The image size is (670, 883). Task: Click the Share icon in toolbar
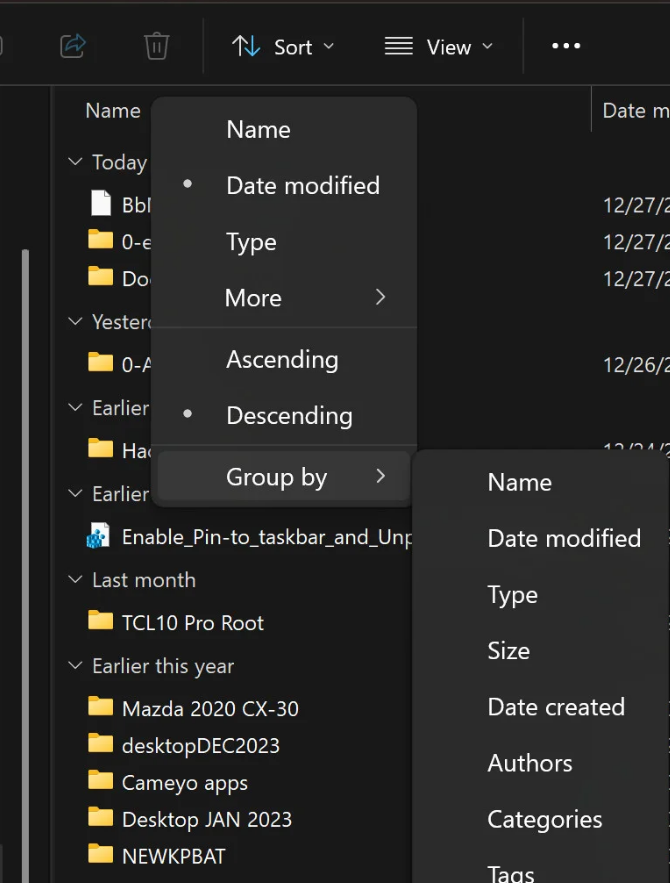point(73,46)
